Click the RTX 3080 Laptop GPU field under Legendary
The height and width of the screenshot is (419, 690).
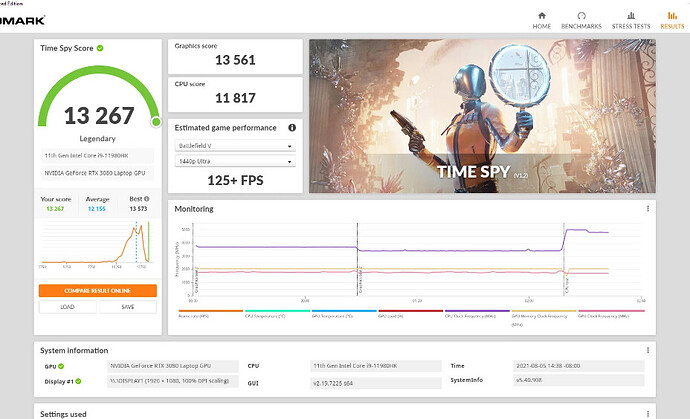coord(98,173)
